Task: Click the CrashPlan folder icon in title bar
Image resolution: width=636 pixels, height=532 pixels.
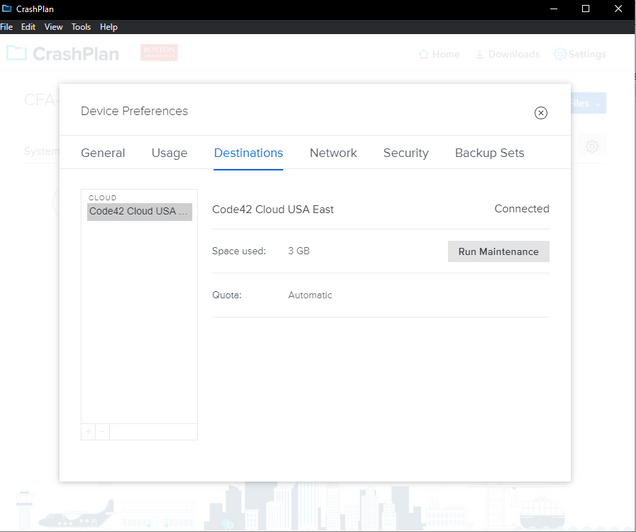Action: pyautogui.click(x=7, y=8)
